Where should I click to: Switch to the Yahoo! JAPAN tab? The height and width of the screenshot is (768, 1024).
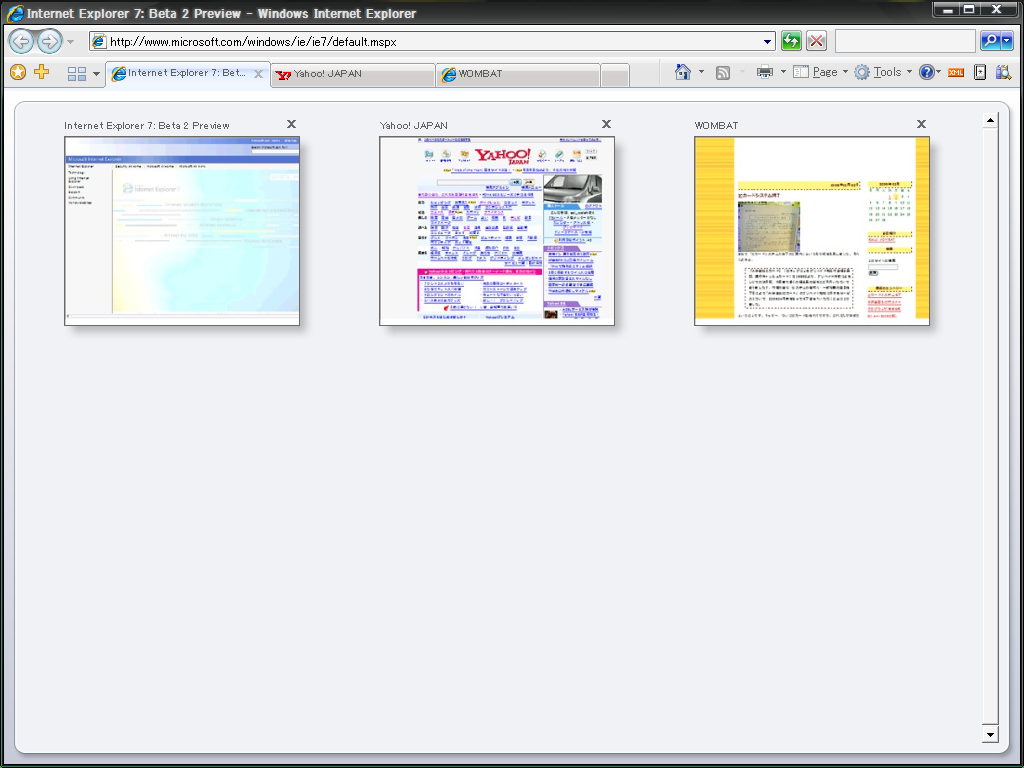(x=353, y=74)
